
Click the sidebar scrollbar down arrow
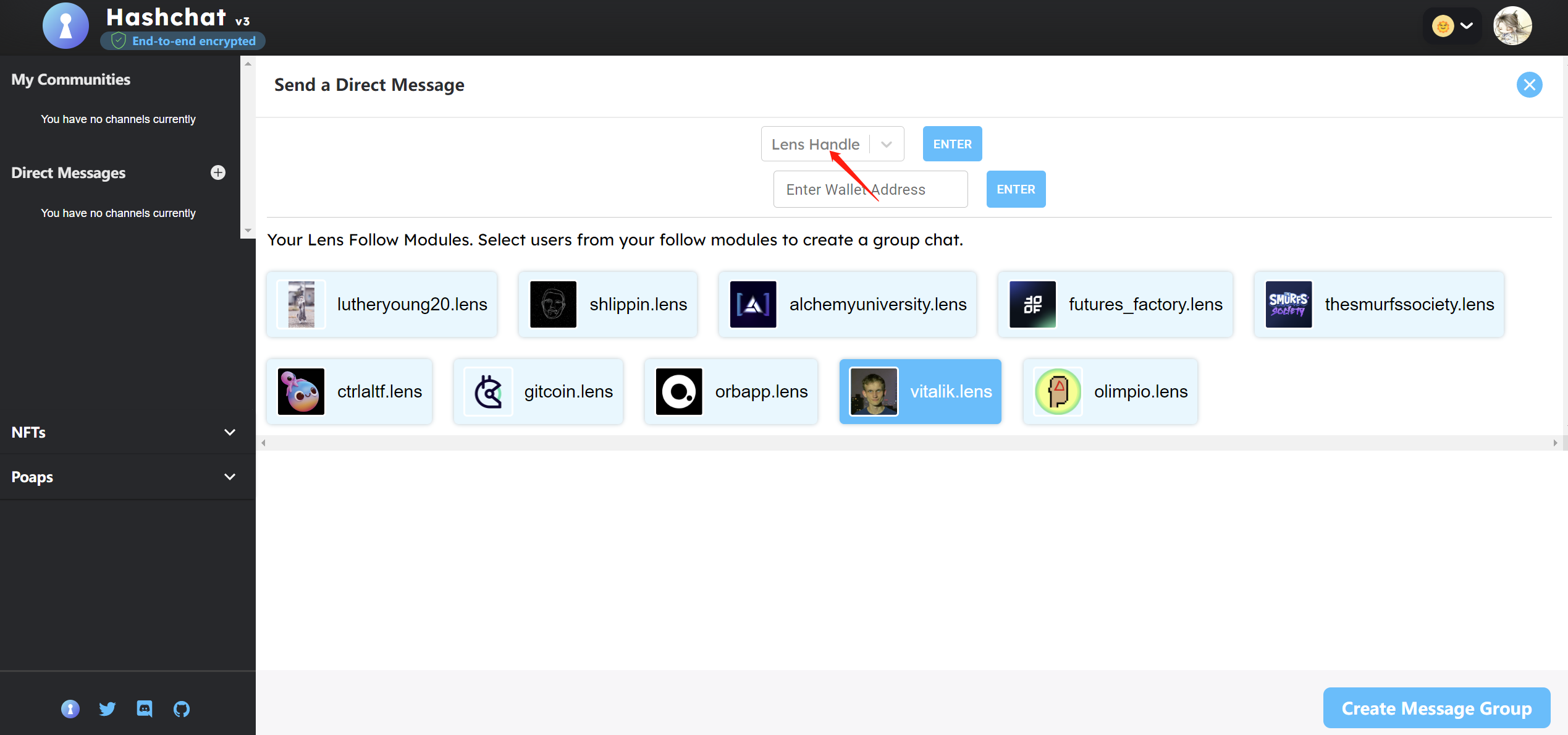(248, 230)
